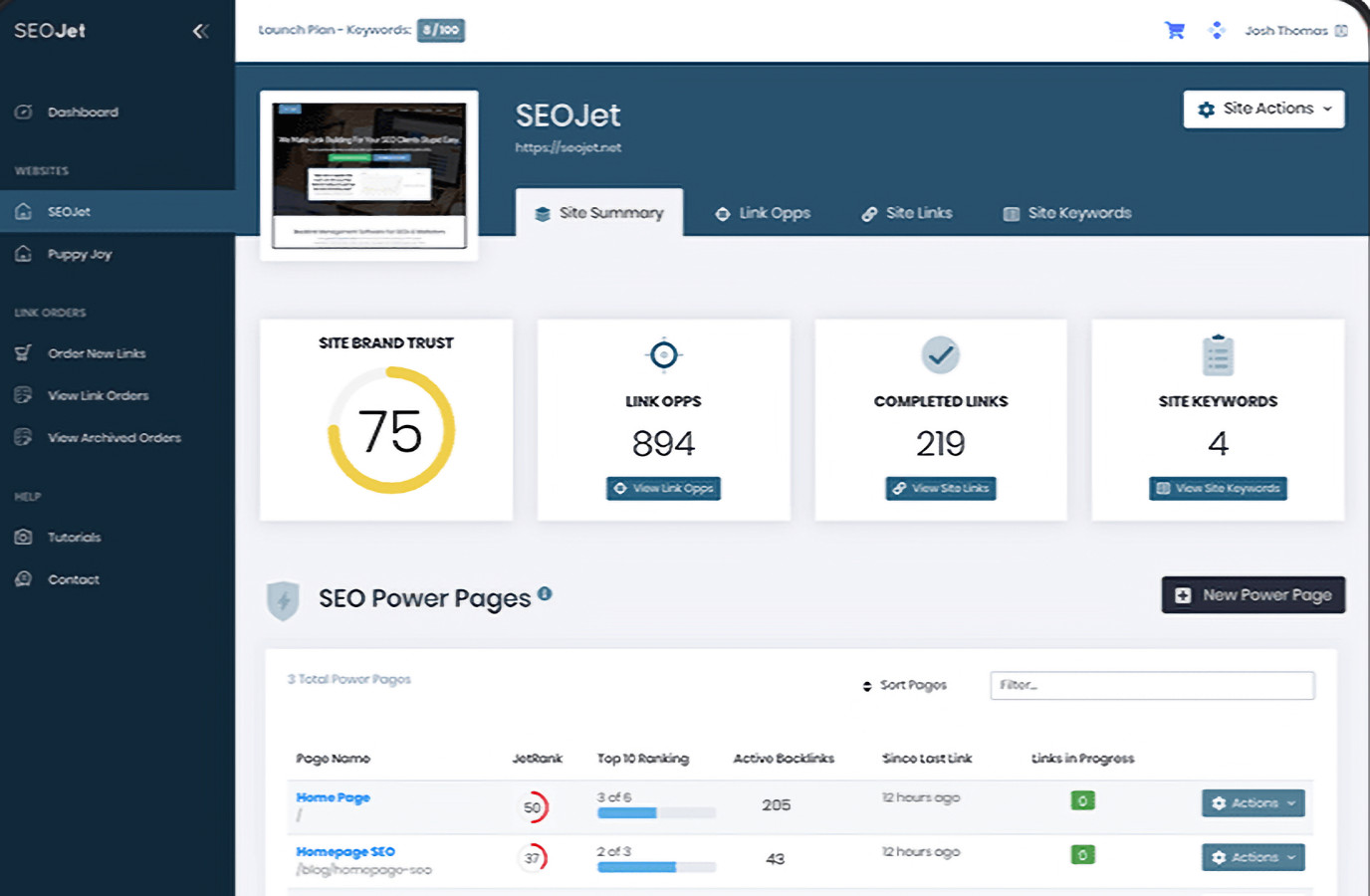This screenshot has height=896, width=1370.
Task: Sort by Active Backlinks column header
Action: pyautogui.click(x=784, y=759)
